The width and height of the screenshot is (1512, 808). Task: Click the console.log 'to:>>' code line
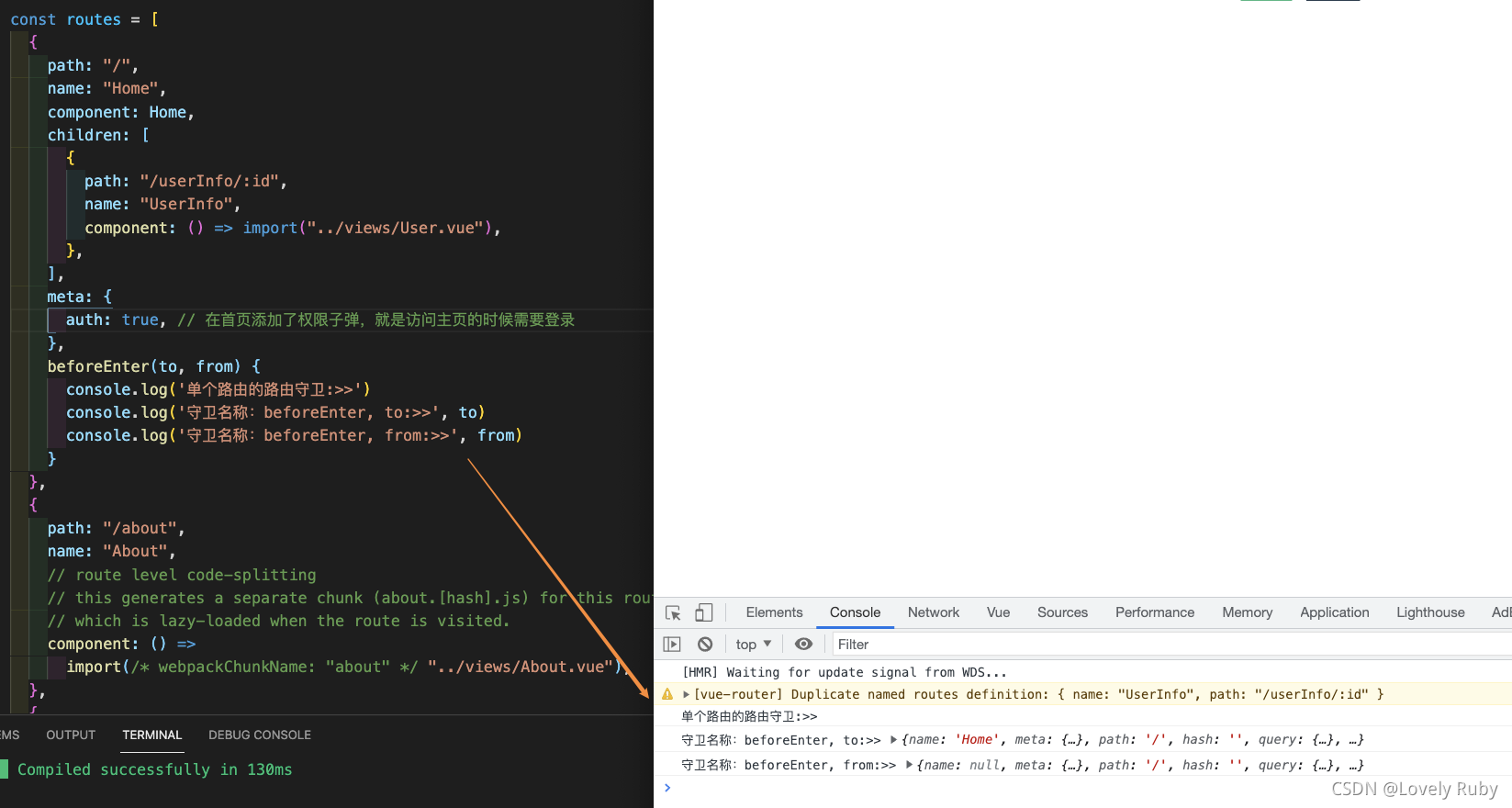click(275, 412)
